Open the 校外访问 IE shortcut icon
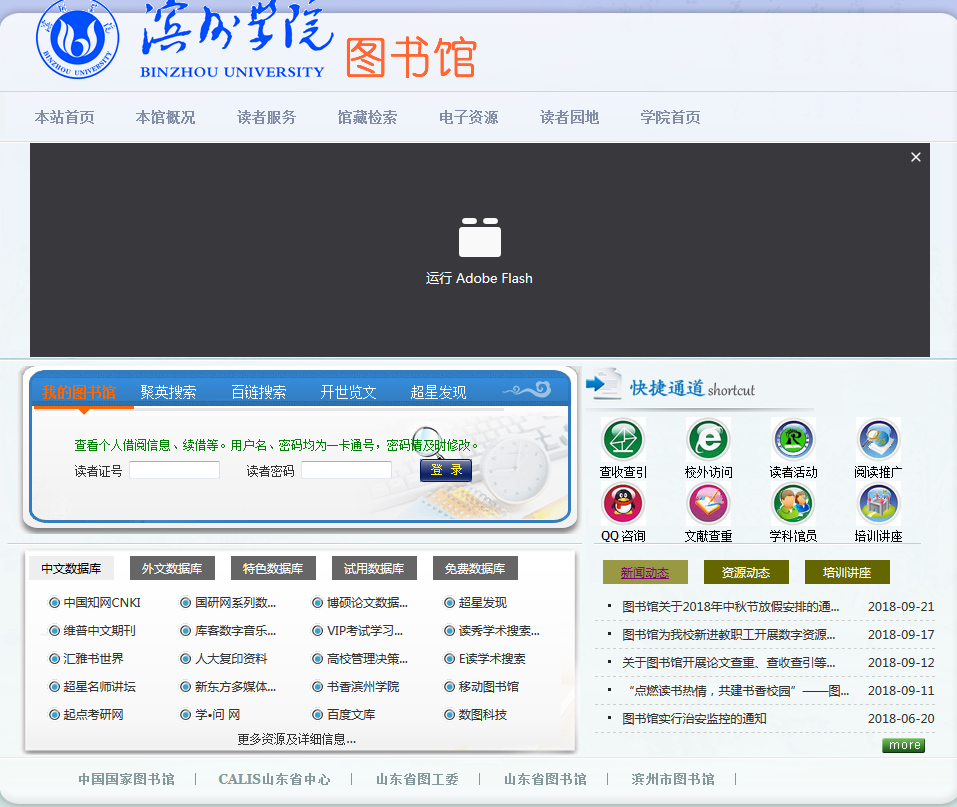This screenshot has height=807, width=957. coord(708,441)
